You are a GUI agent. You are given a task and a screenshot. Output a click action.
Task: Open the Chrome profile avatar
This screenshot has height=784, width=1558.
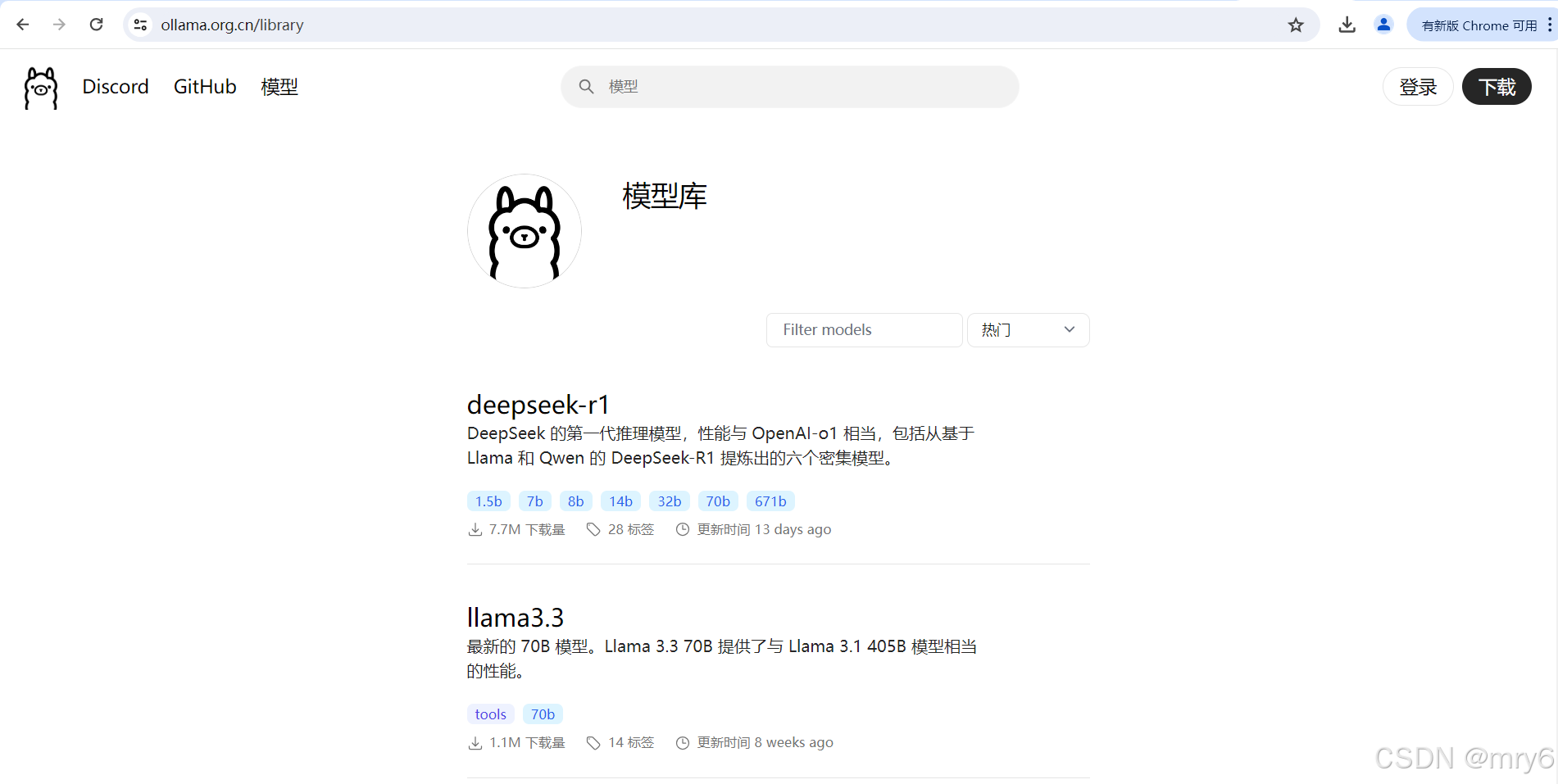pos(1383,25)
